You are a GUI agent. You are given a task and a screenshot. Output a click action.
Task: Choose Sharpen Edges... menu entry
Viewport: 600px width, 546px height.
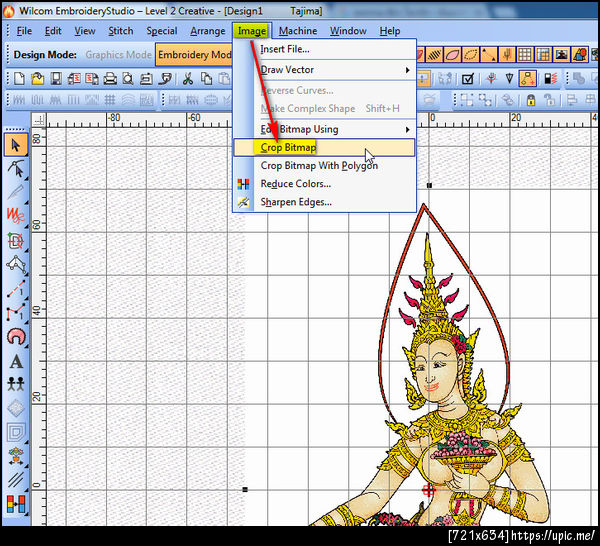324,202
